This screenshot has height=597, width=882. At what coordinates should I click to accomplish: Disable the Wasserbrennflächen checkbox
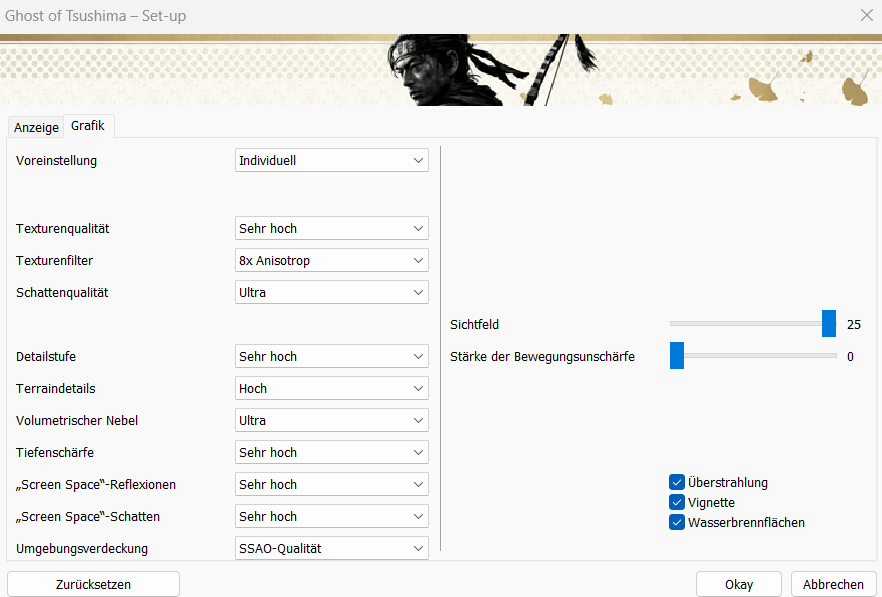pyautogui.click(x=677, y=522)
